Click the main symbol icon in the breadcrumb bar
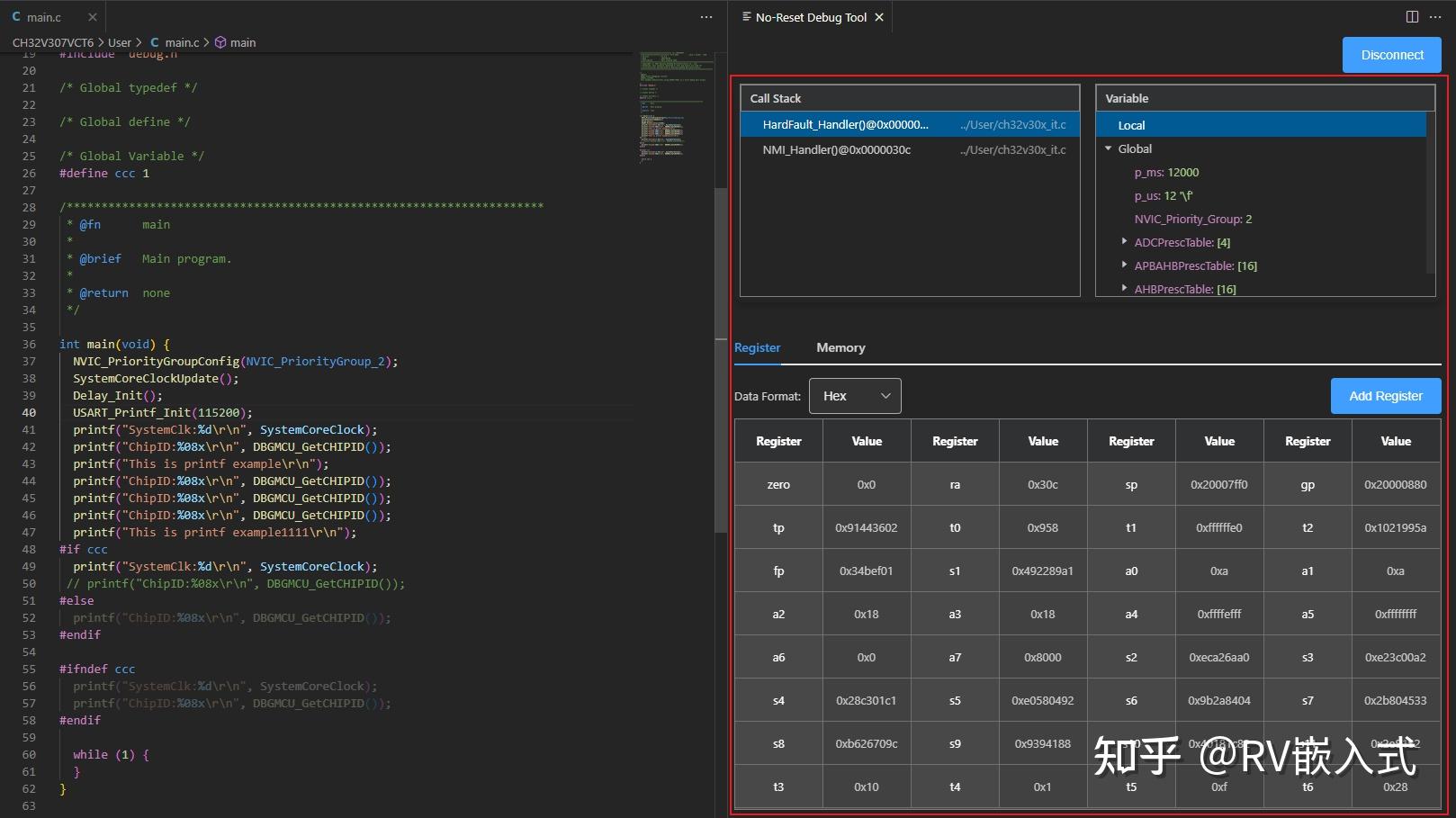1456x818 pixels. click(219, 42)
